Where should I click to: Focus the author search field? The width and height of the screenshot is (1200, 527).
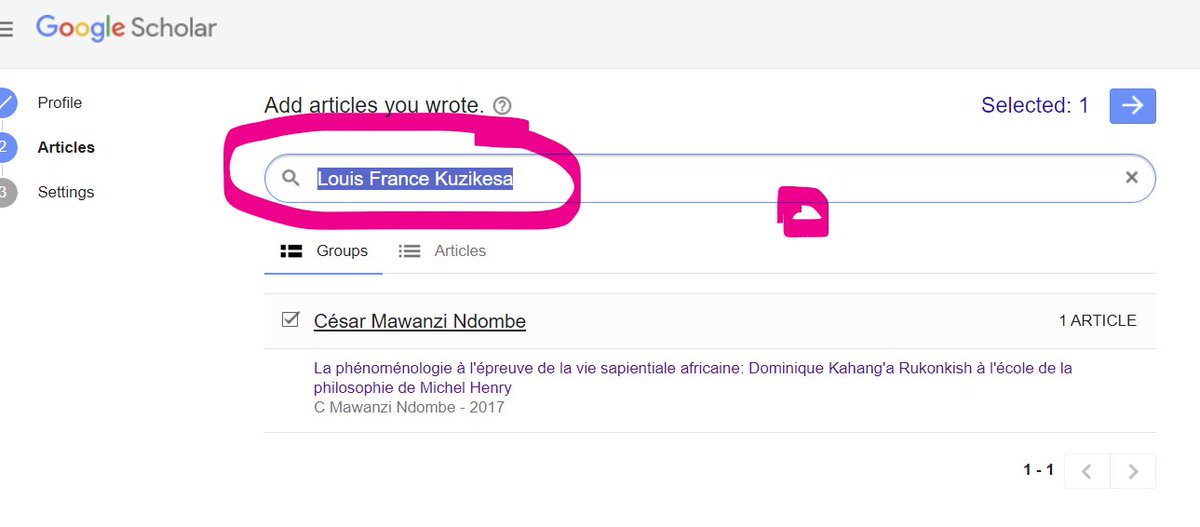pyautogui.click(x=710, y=178)
